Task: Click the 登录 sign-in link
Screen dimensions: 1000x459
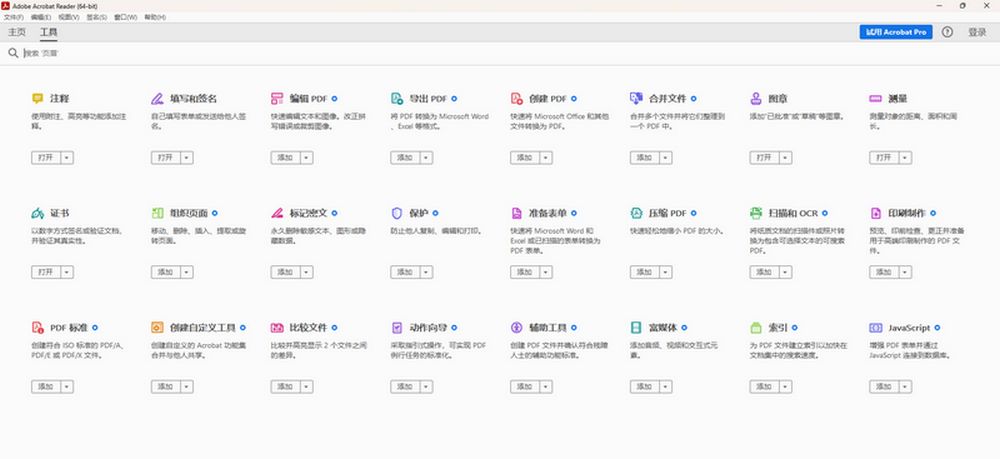Action: [977, 32]
